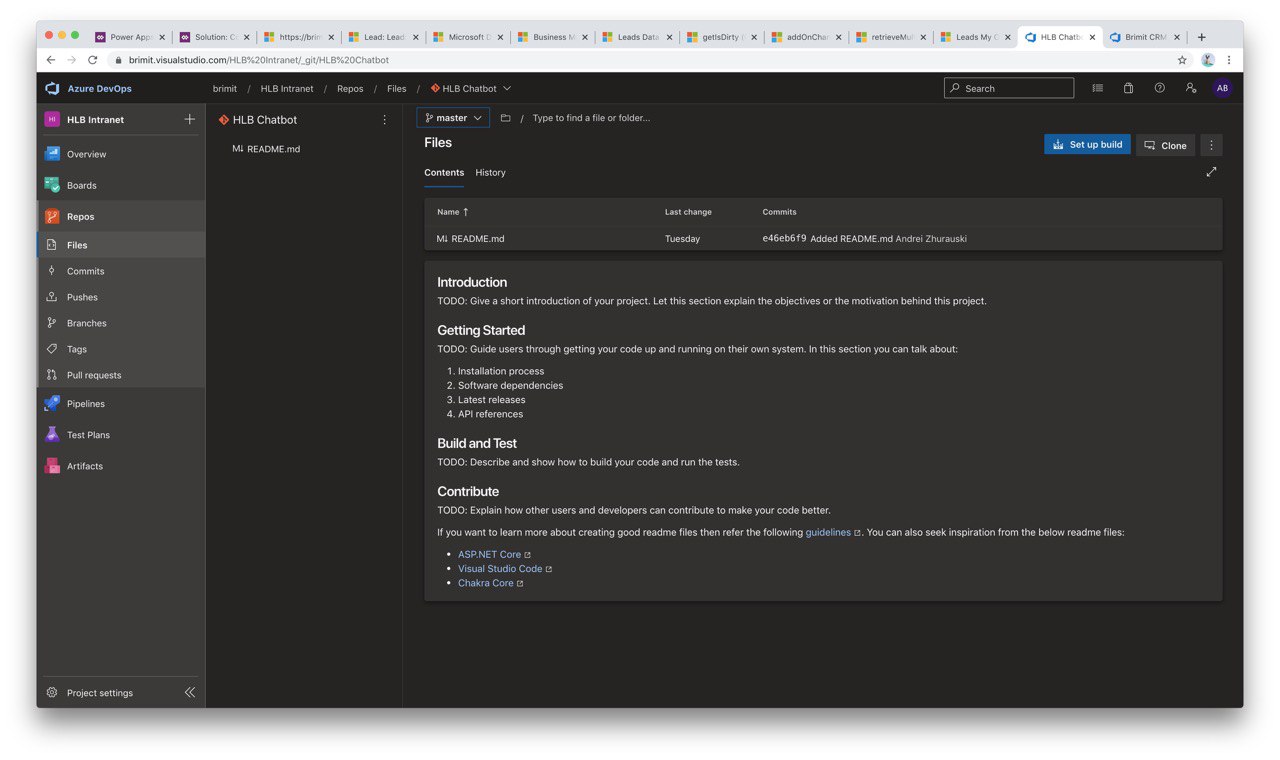The width and height of the screenshot is (1280, 760).
Task: Open the Boards sidebar icon
Action: (53, 185)
